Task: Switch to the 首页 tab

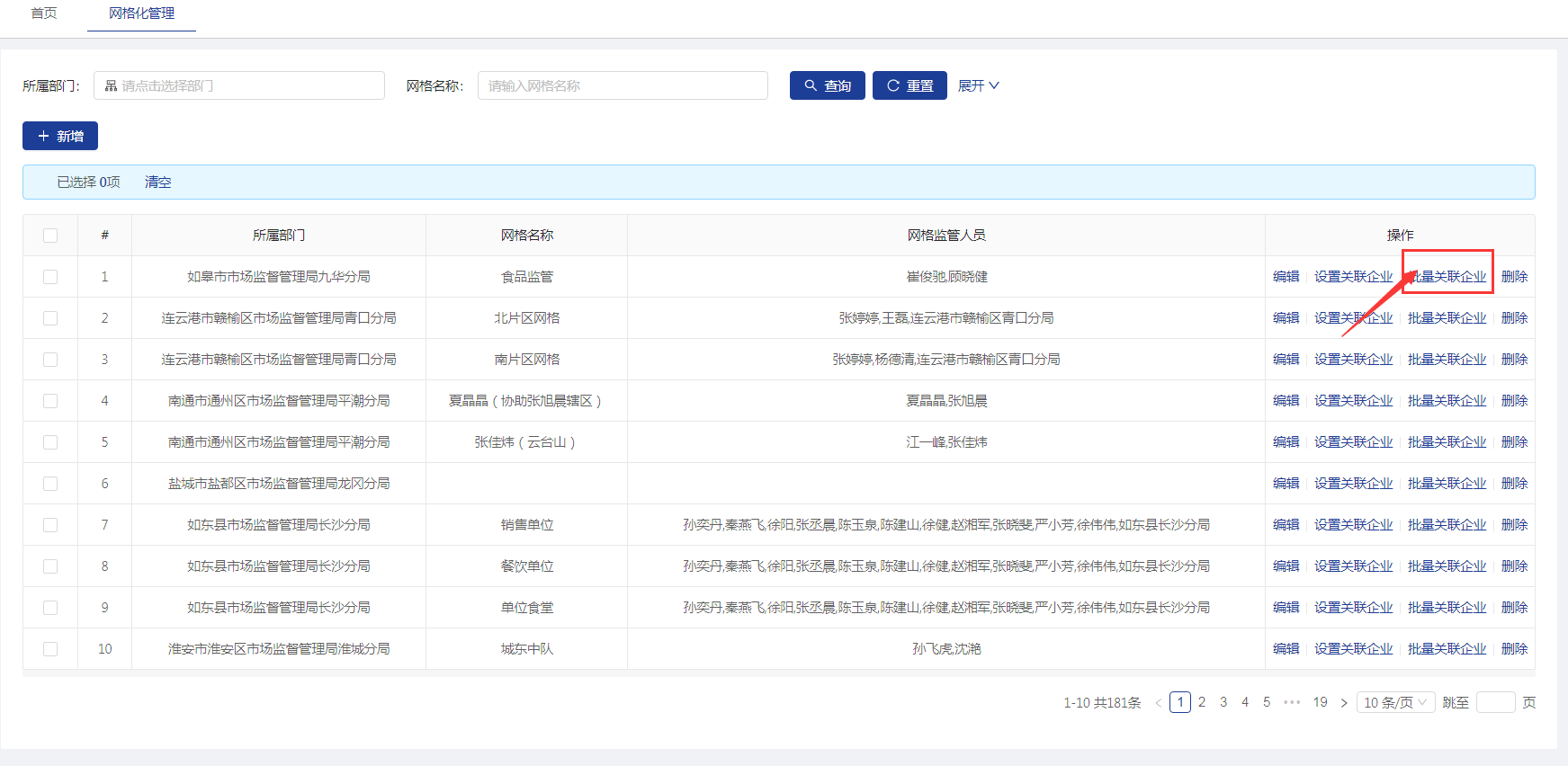Action: pos(44,13)
